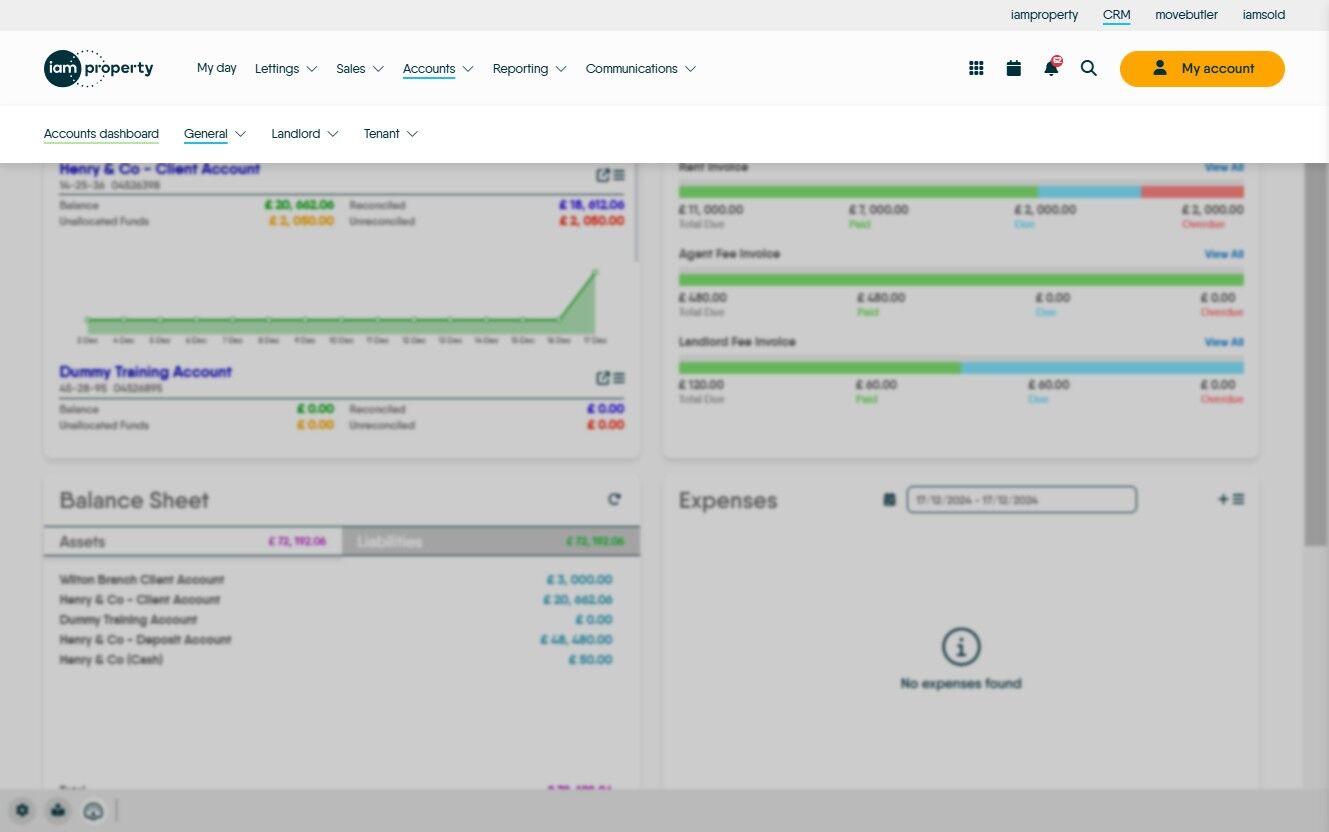Click the cloud upload icon in bottom bar
This screenshot has width=1329, height=832.
pos(94,811)
